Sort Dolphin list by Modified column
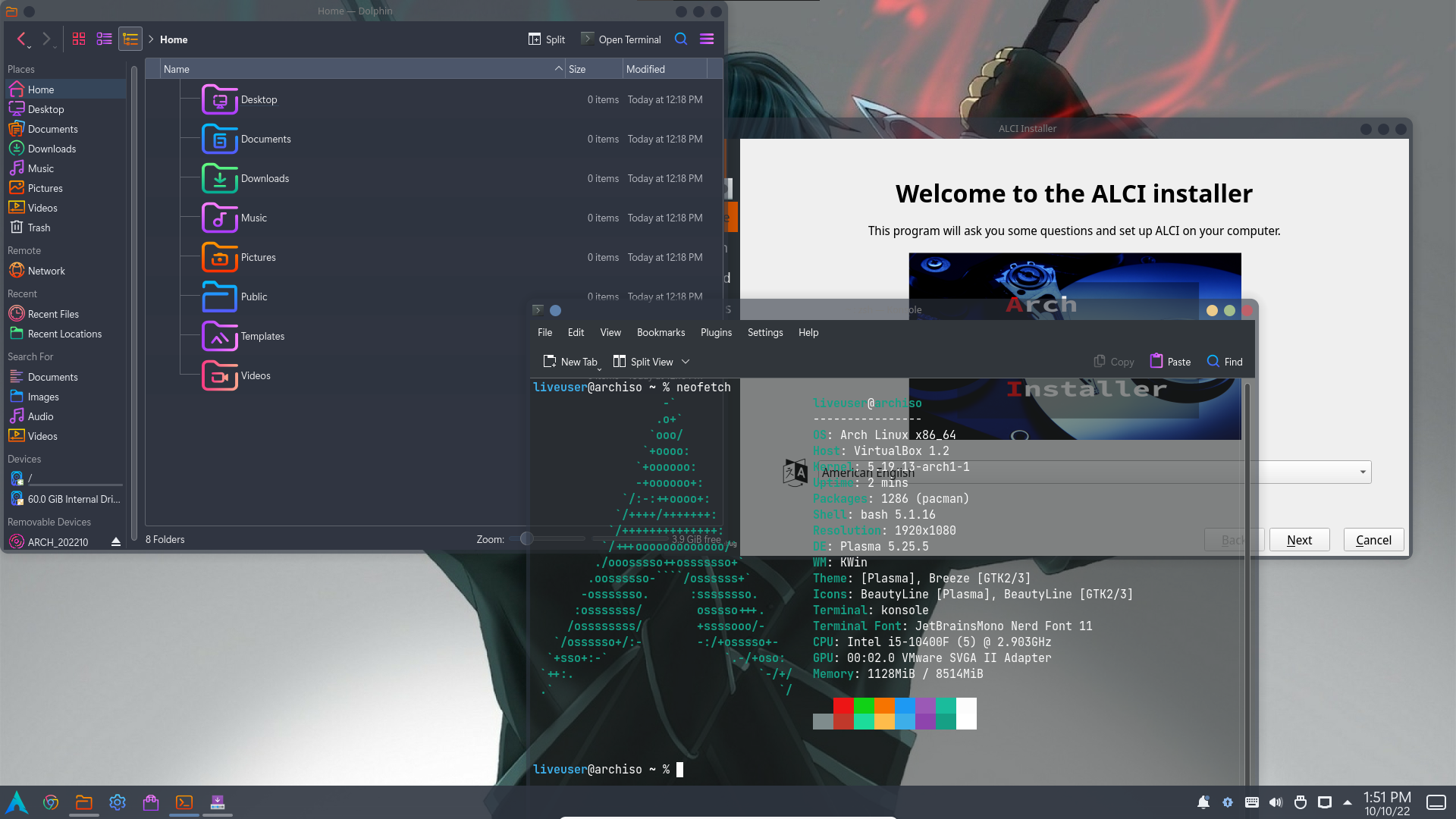This screenshot has height=819, width=1456. 664,69
